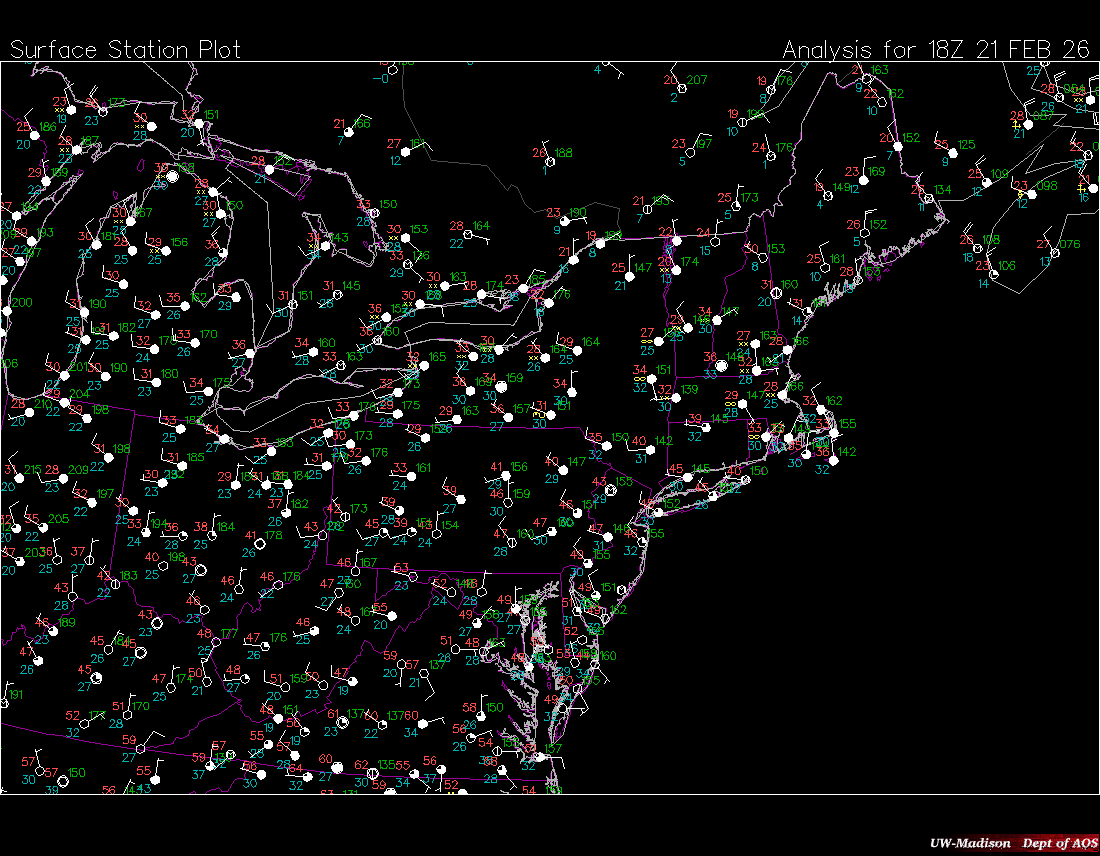Viewport: 1100px width, 856px height.
Task: Select station with temperature 58, pressure 150
Action: click(x=479, y=715)
